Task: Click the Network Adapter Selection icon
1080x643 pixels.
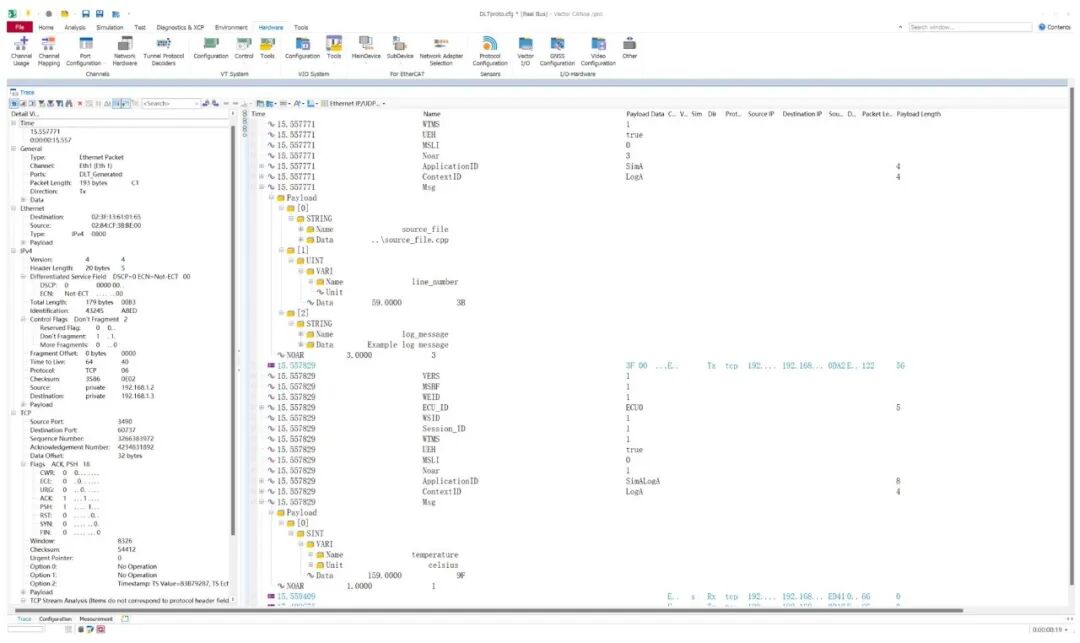Action: tap(441, 50)
